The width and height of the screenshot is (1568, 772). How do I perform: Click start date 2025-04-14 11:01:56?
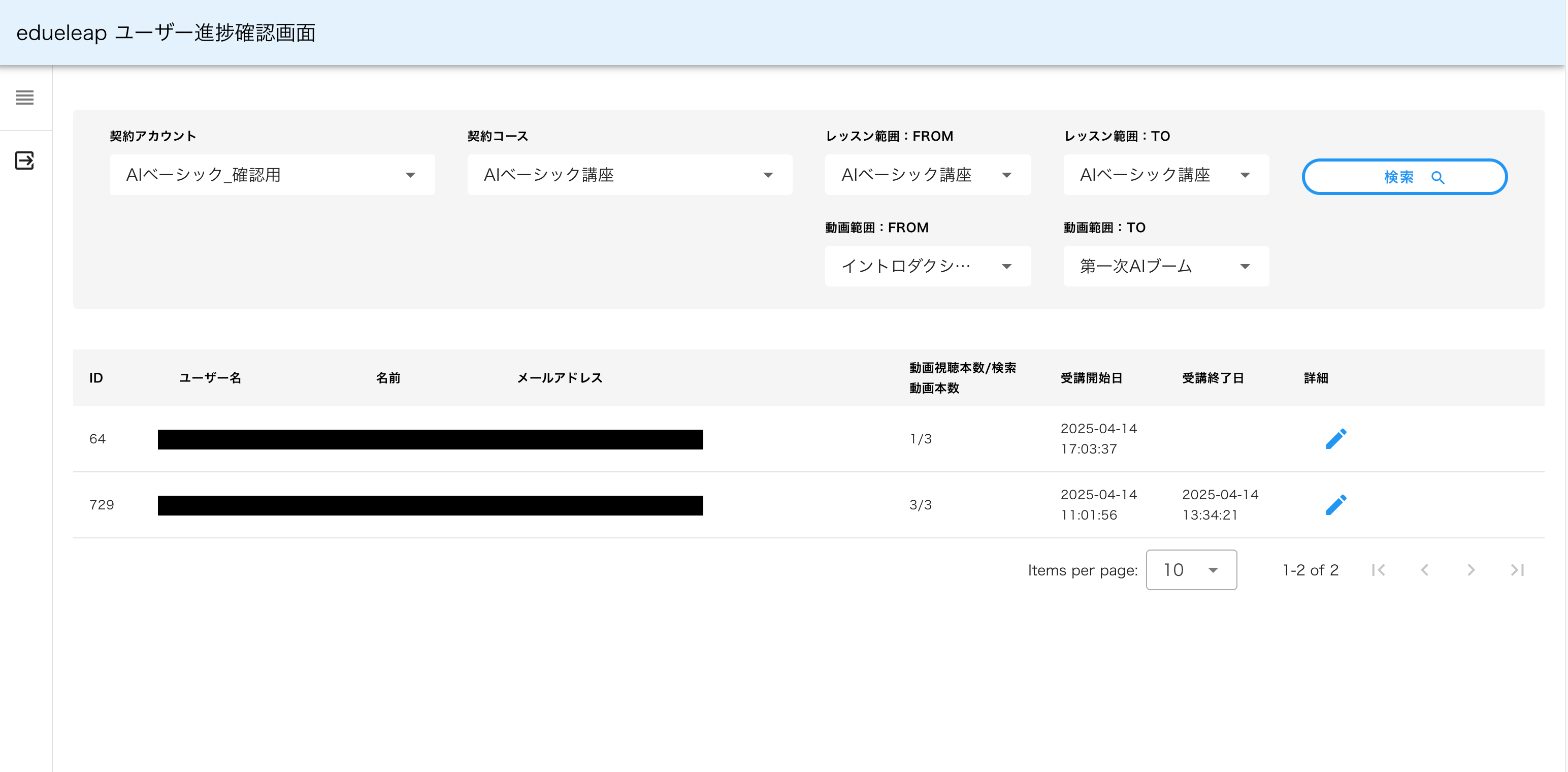click(1099, 505)
